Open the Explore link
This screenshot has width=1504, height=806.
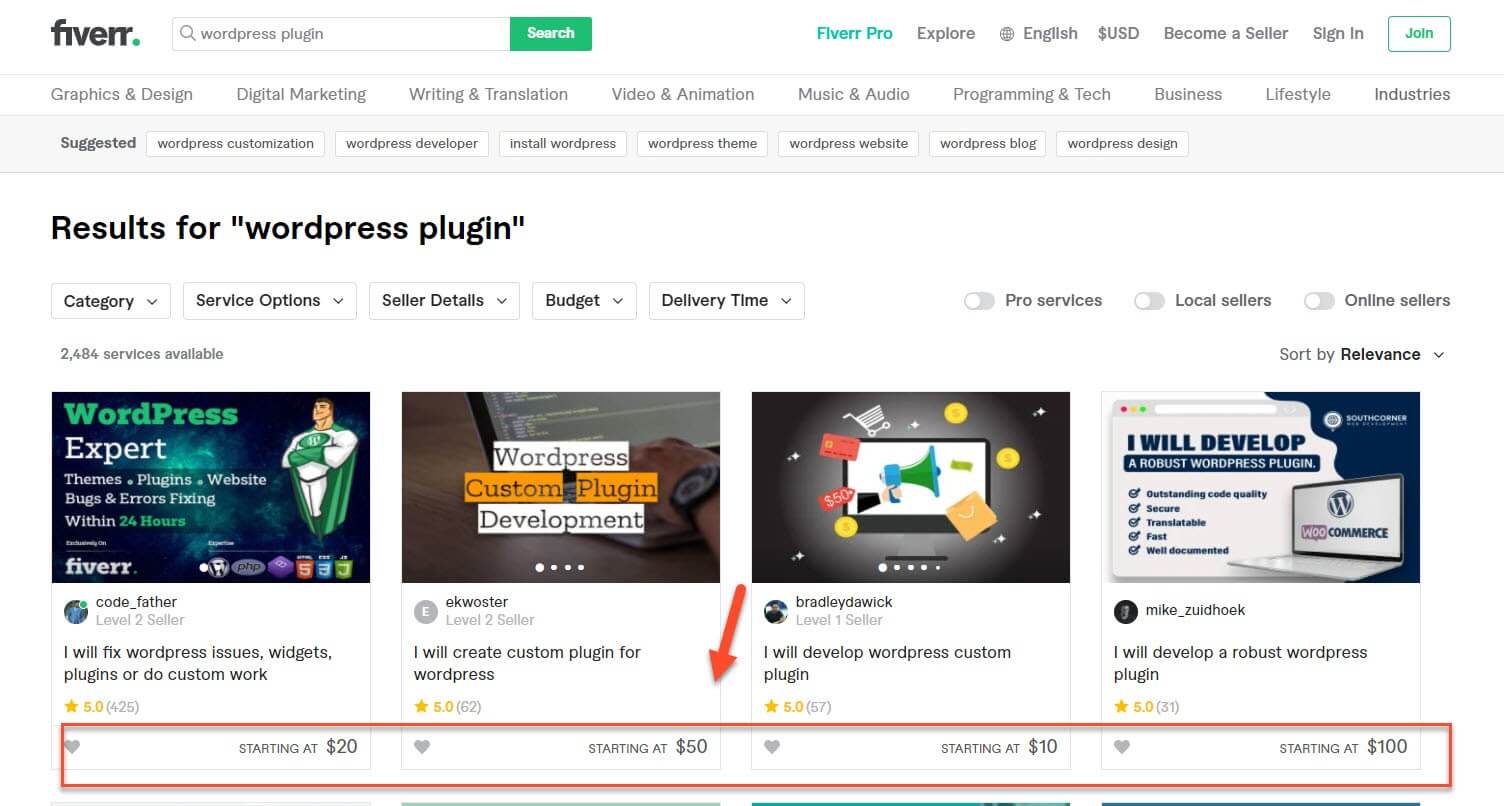pyautogui.click(x=946, y=33)
